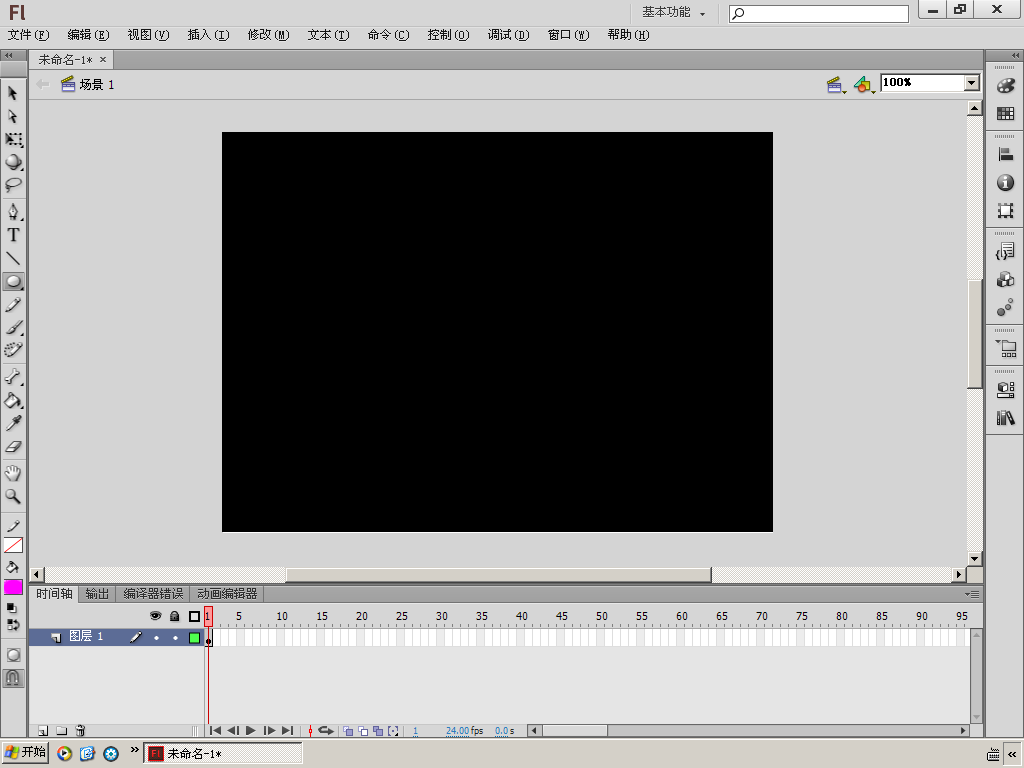Image resolution: width=1024 pixels, height=768 pixels.
Task: Open the timeline panel options menu
Action: click(x=972, y=594)
